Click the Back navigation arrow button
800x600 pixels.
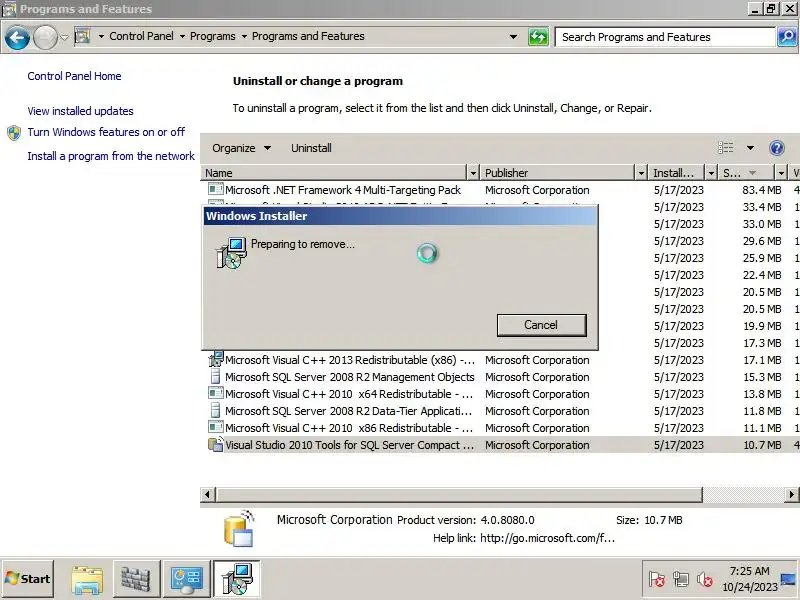[17, 37]
